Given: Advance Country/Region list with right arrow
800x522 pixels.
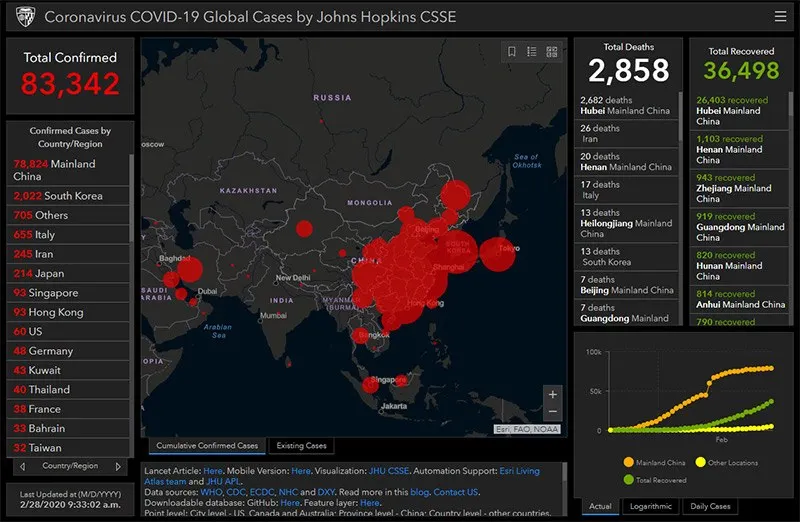Looking at the screenshot, I should click(x=118, y=466).
